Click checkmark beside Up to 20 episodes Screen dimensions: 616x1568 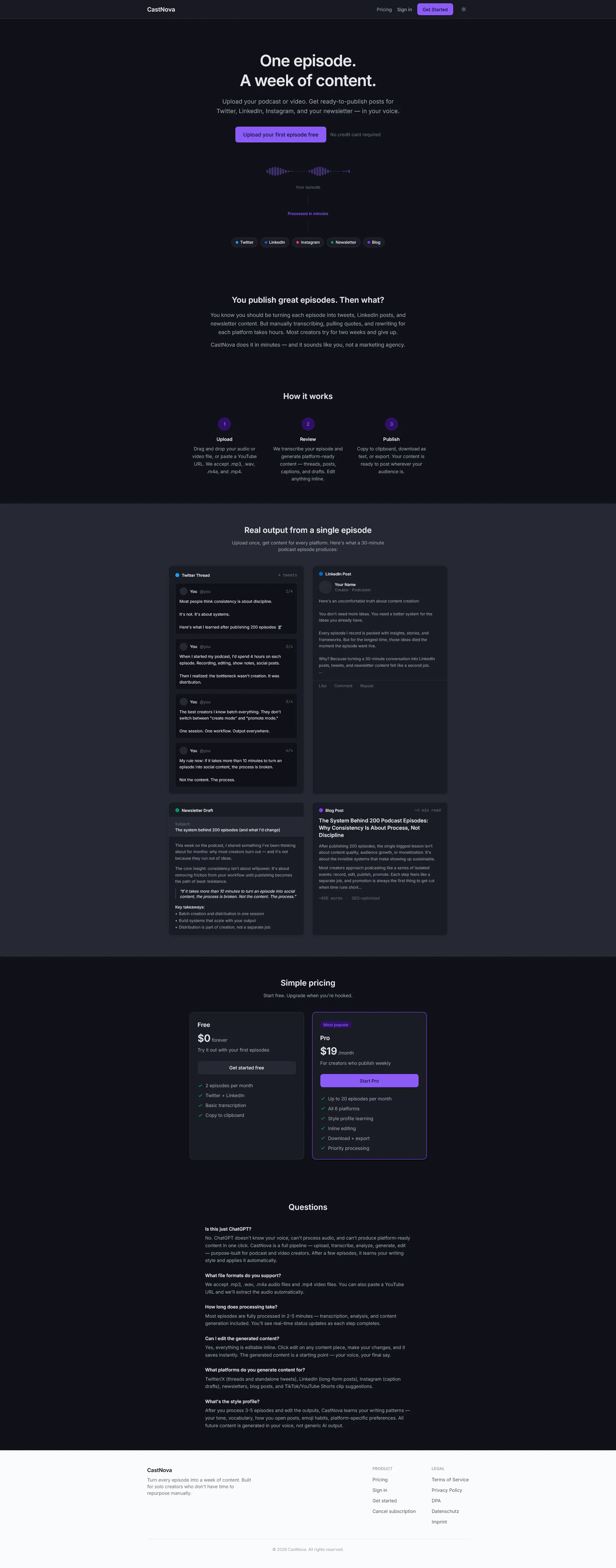click(323, 1099)
